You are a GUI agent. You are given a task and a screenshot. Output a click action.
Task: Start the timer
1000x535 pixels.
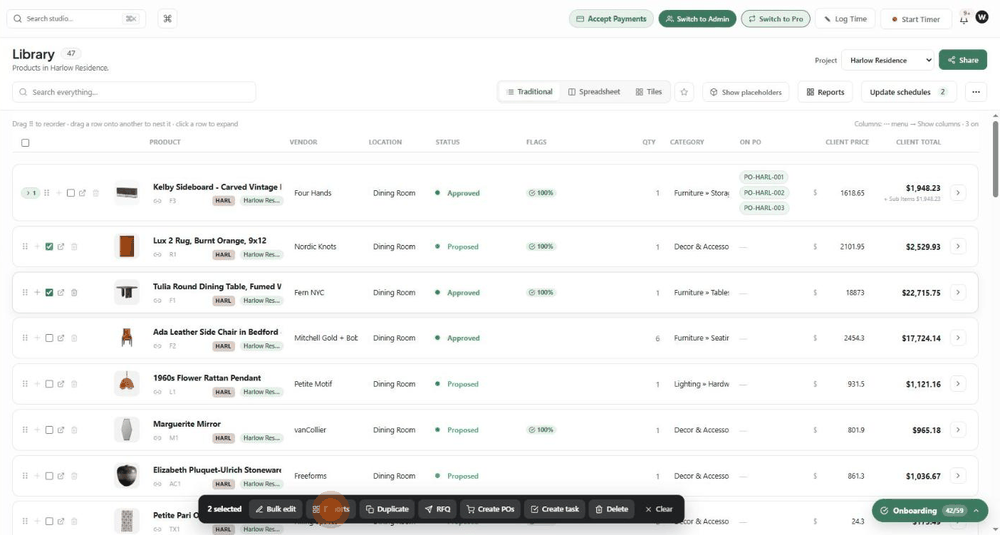point(916,19)
